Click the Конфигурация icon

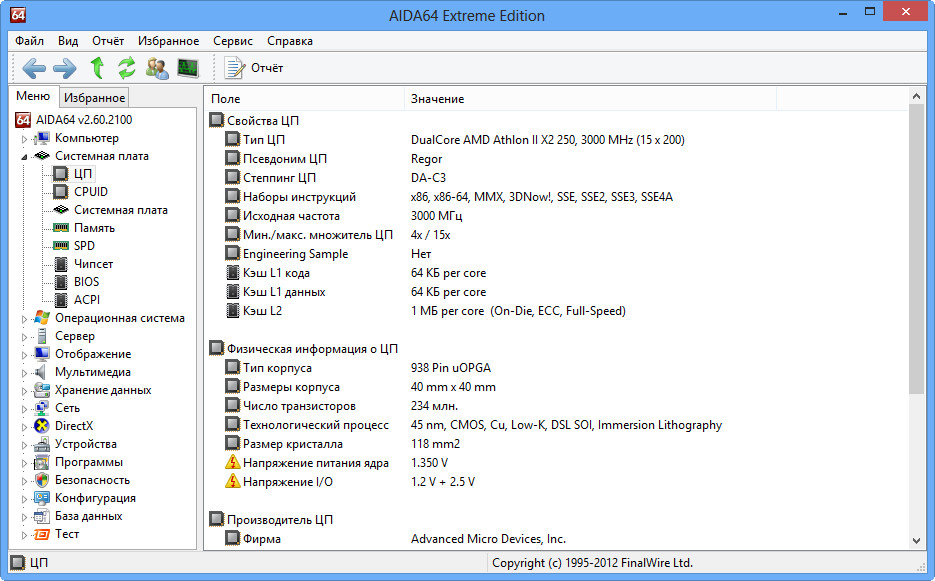pyautogui.click(x=42, y=498)
